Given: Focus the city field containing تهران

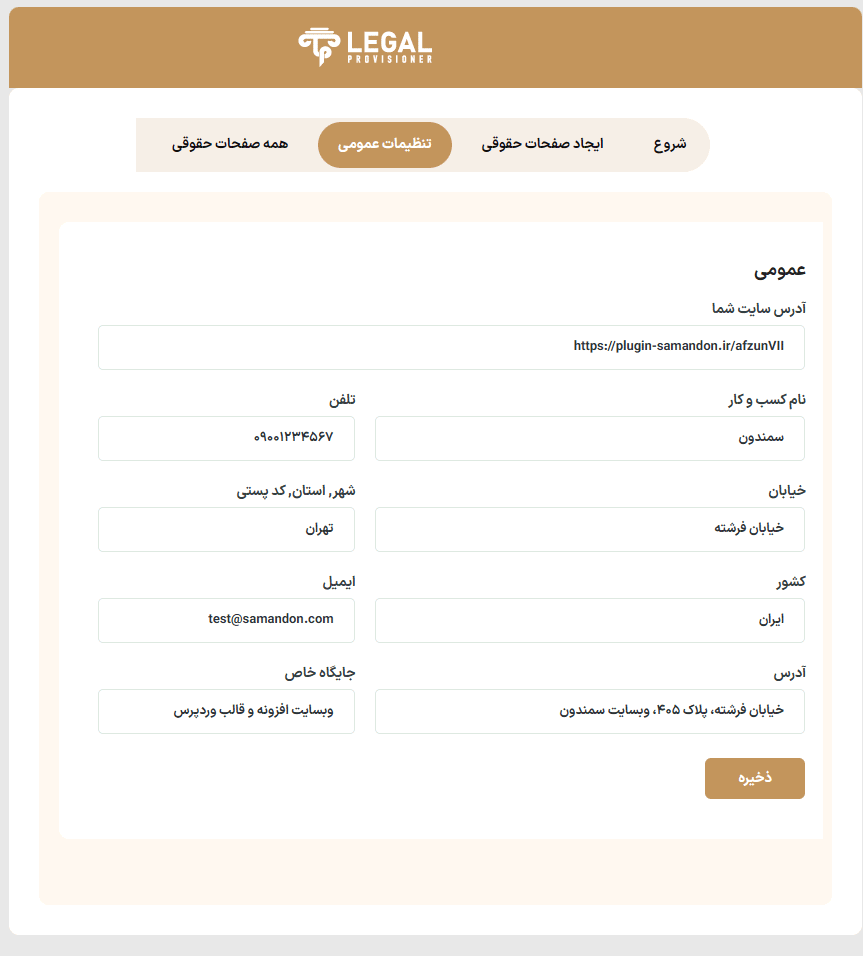Looking at the screenshot, I should (x=226, y=529).
